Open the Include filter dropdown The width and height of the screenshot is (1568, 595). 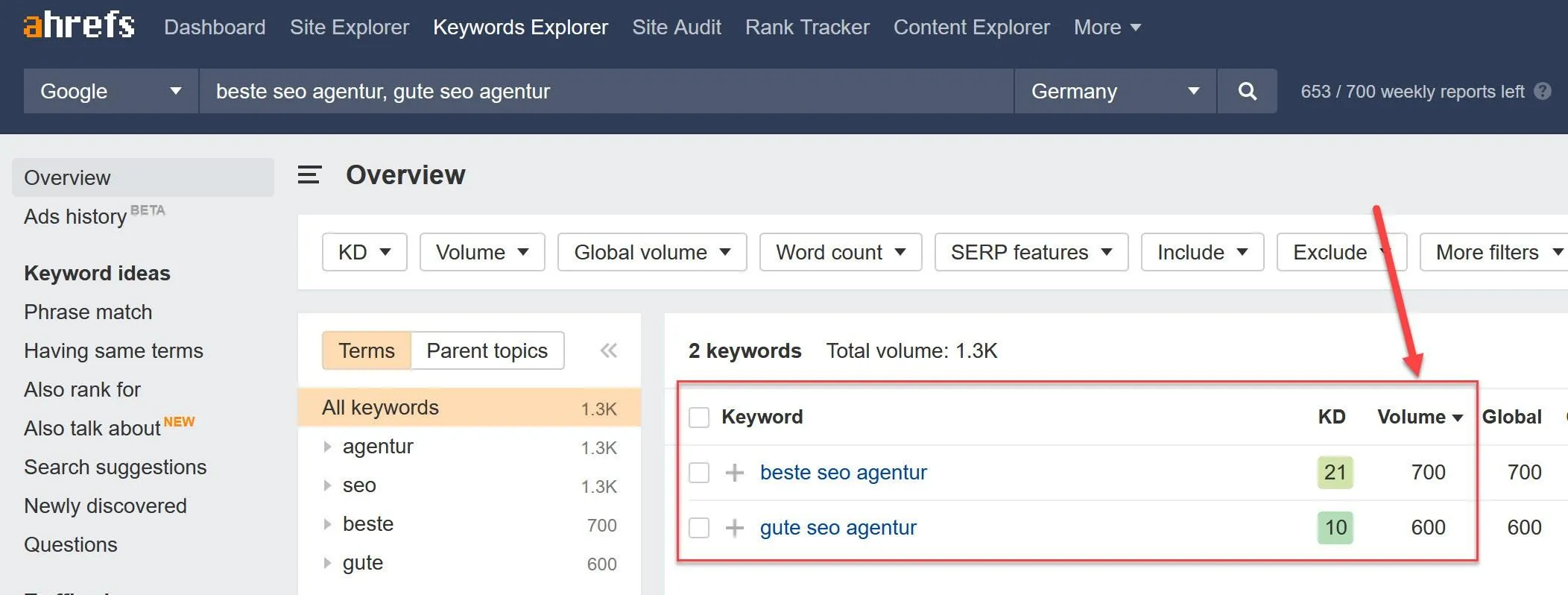[1202, 252]
